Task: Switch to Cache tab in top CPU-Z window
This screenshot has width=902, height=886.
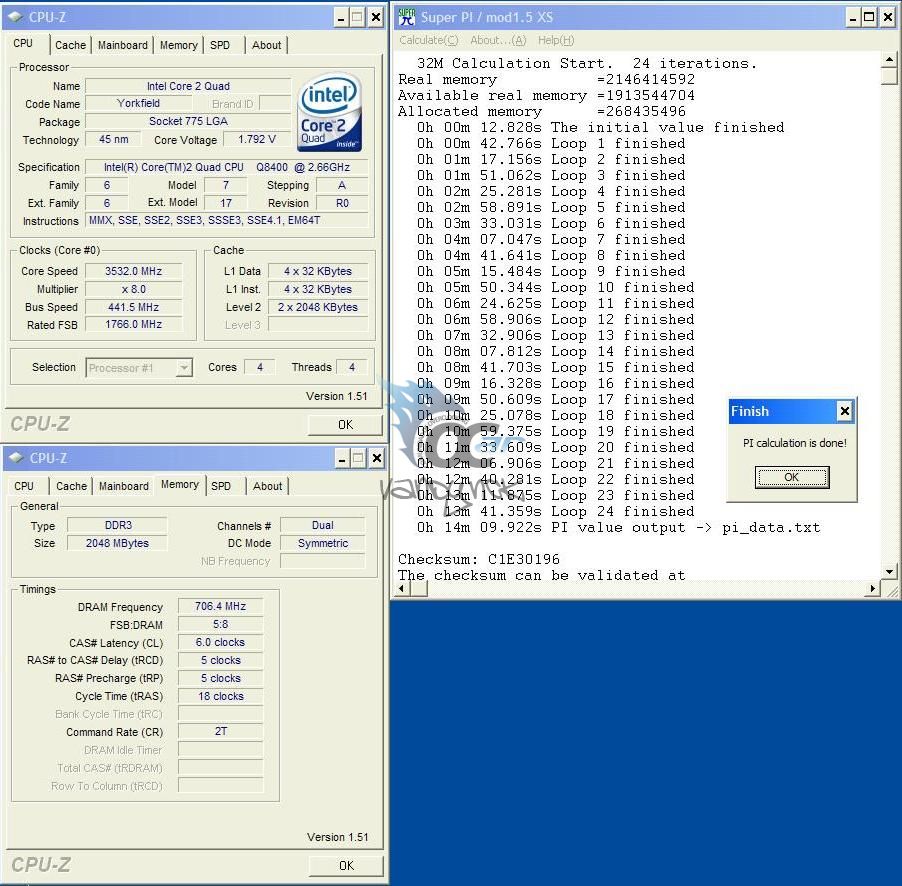Action: [70, 45]
